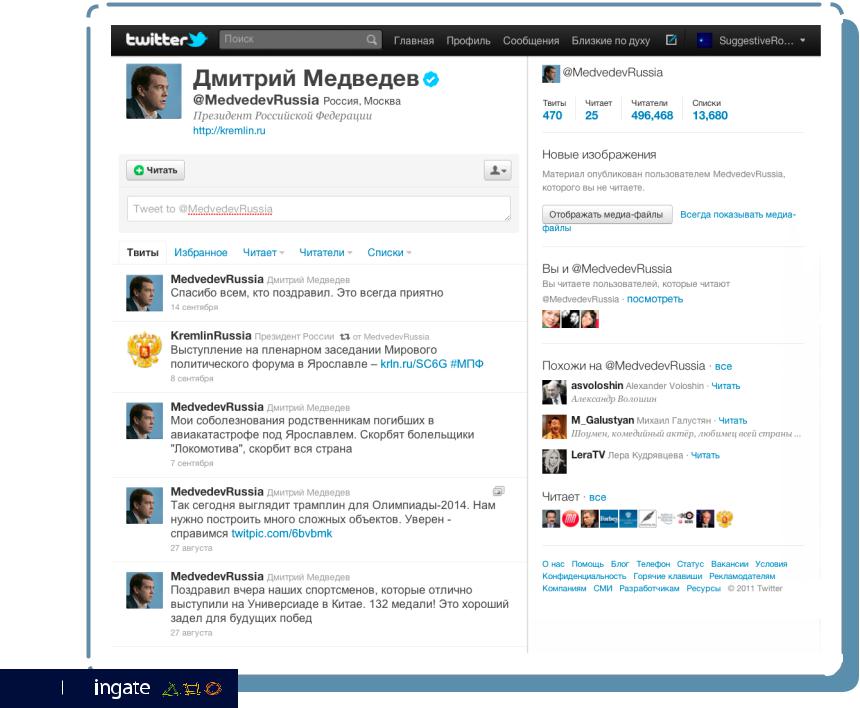Click the Отображать медиа-файлы button
Image resolution: width=860 pixels, height=708 pixels.
(x=607, y=214)
